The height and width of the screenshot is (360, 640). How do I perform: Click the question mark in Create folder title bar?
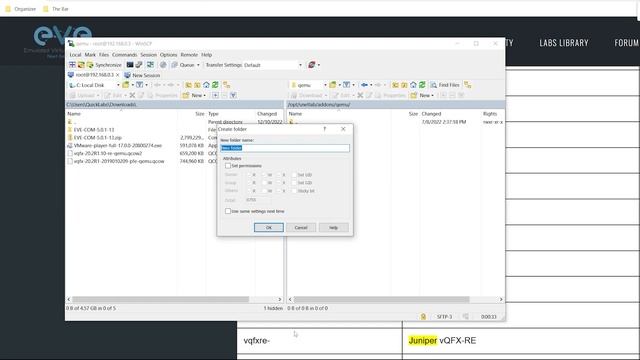[x=324, y=129]
